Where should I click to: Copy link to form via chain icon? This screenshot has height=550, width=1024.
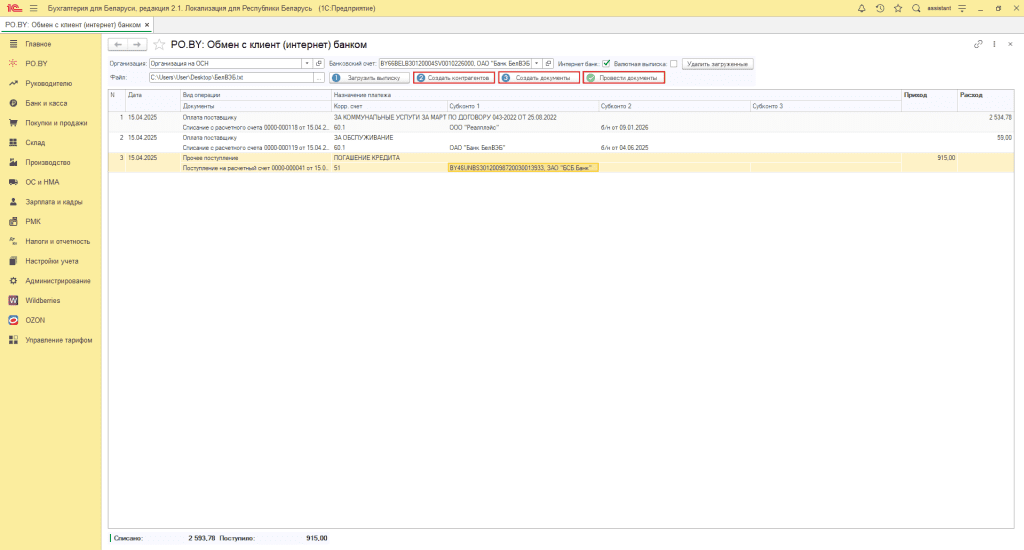pyautogui.click(x=977, y=45)
